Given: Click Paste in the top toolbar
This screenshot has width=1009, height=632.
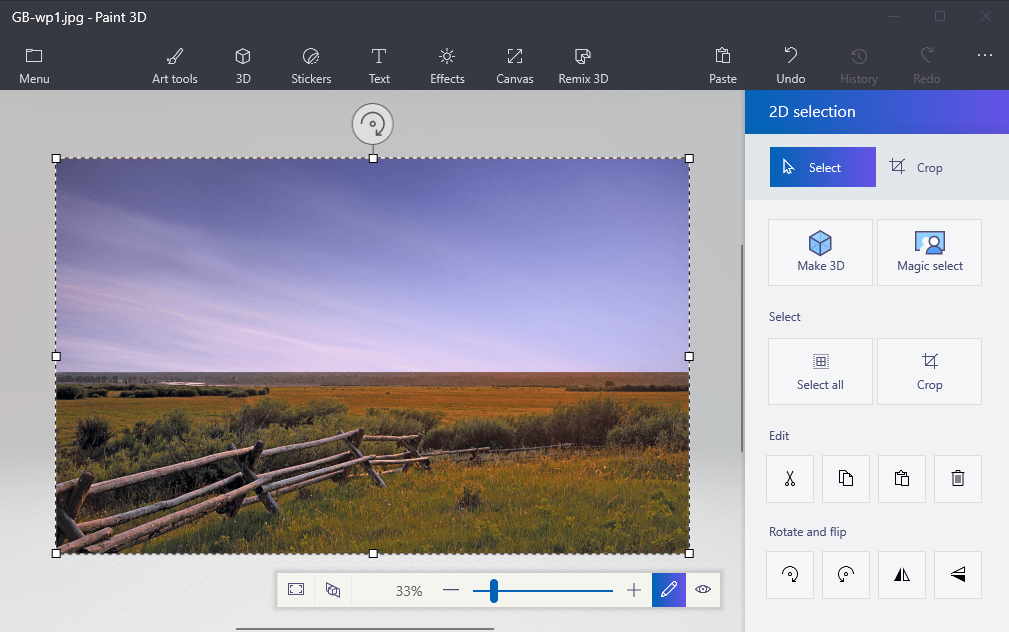Looking at the screenshot, I should (723, 66).
